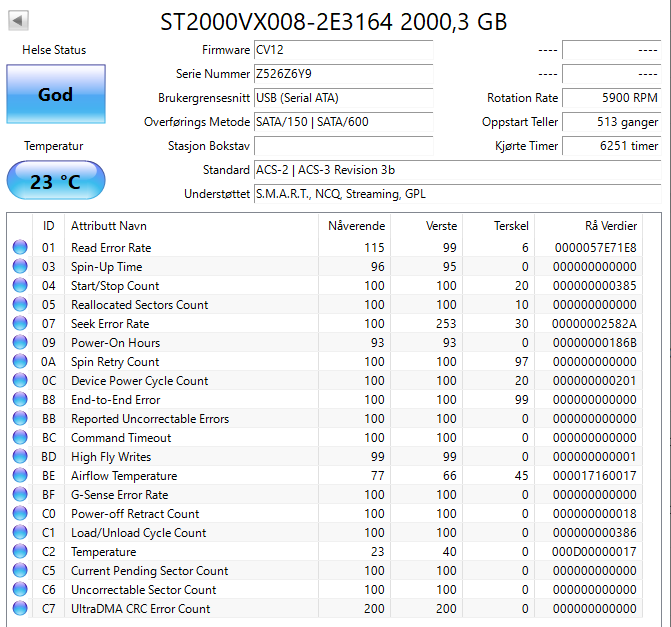The image size is (671, 627).
Task: Click the status icon for Airflow Temperature
Action: pos(20,476)
